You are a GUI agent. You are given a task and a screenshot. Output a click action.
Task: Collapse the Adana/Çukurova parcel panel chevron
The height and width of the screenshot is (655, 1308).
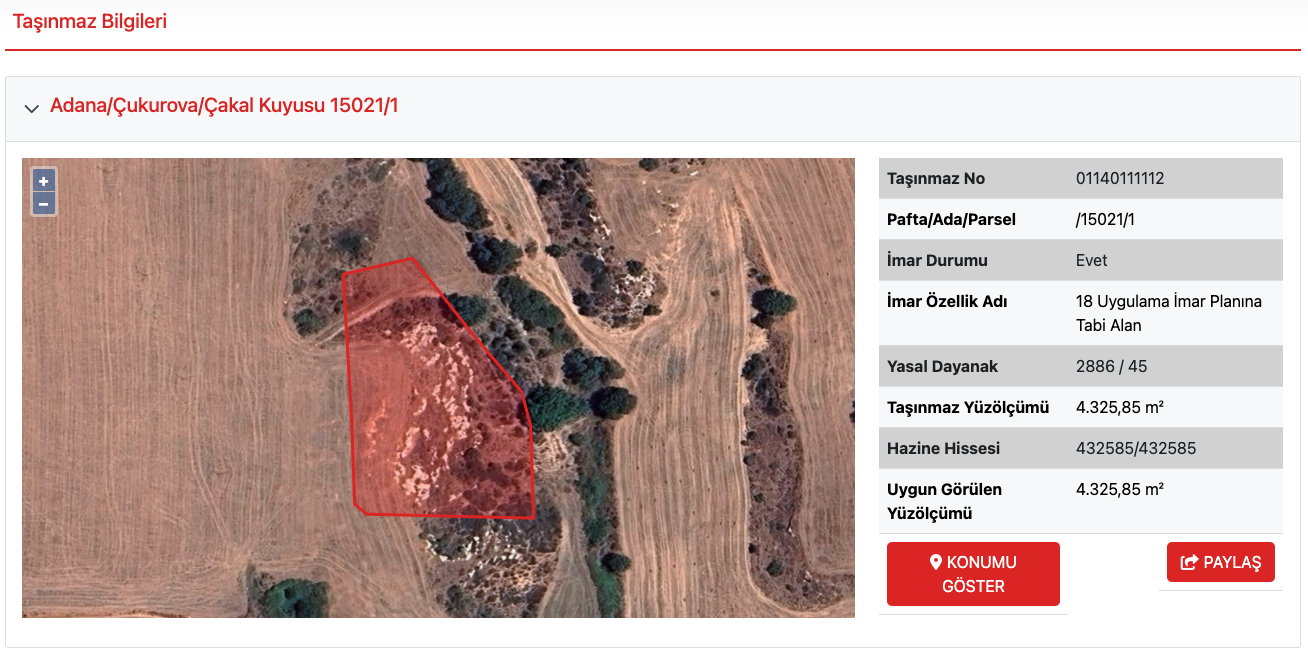[x=32, y=108]
